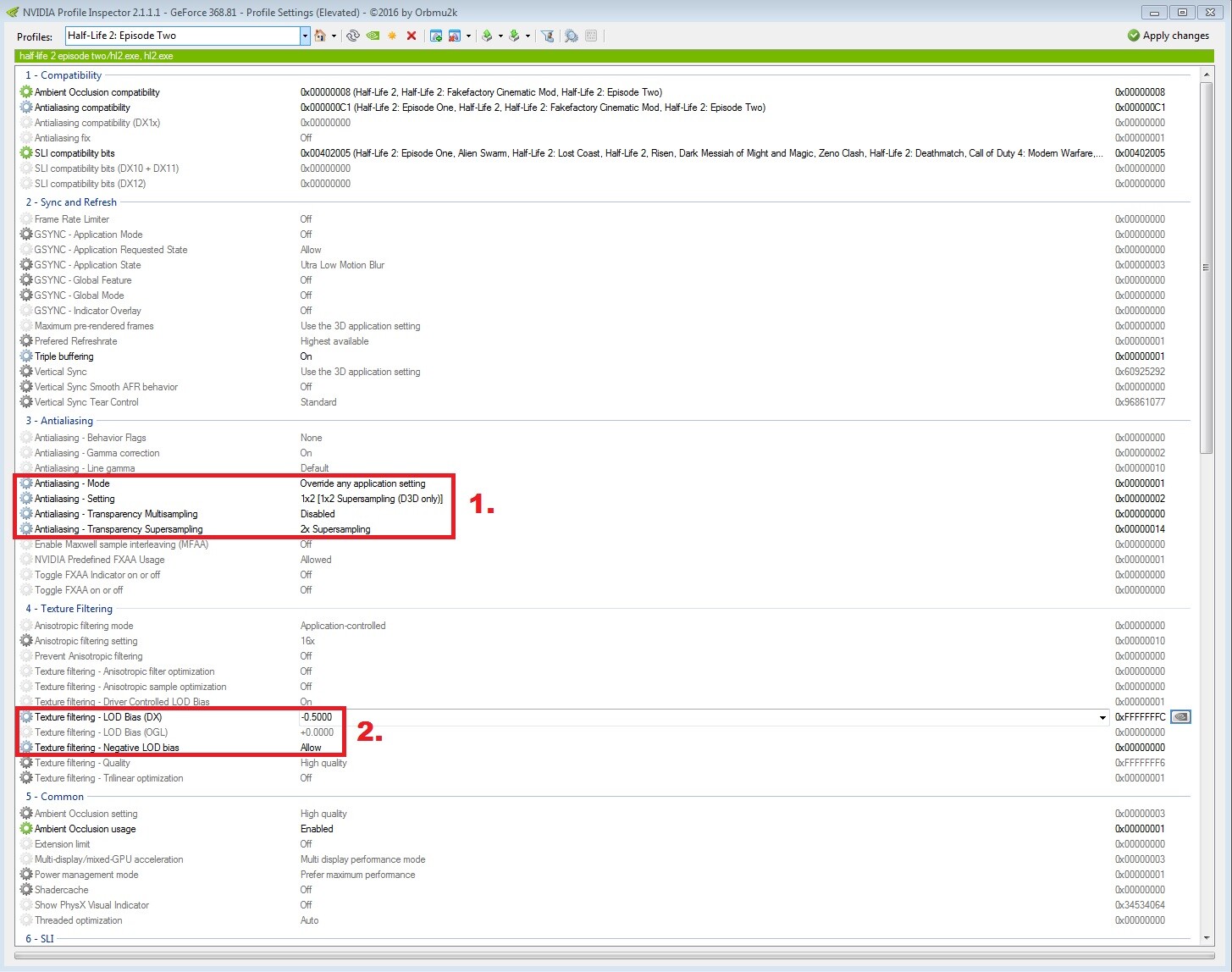Restore profile to NVIDIA defaults
This screenshot has width=1232, height=972.
click(373, 36)
